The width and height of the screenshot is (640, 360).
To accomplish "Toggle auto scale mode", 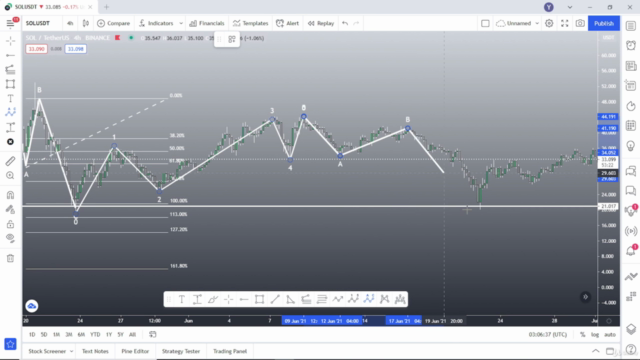I will pyautogui.click(x=610, y=334).
